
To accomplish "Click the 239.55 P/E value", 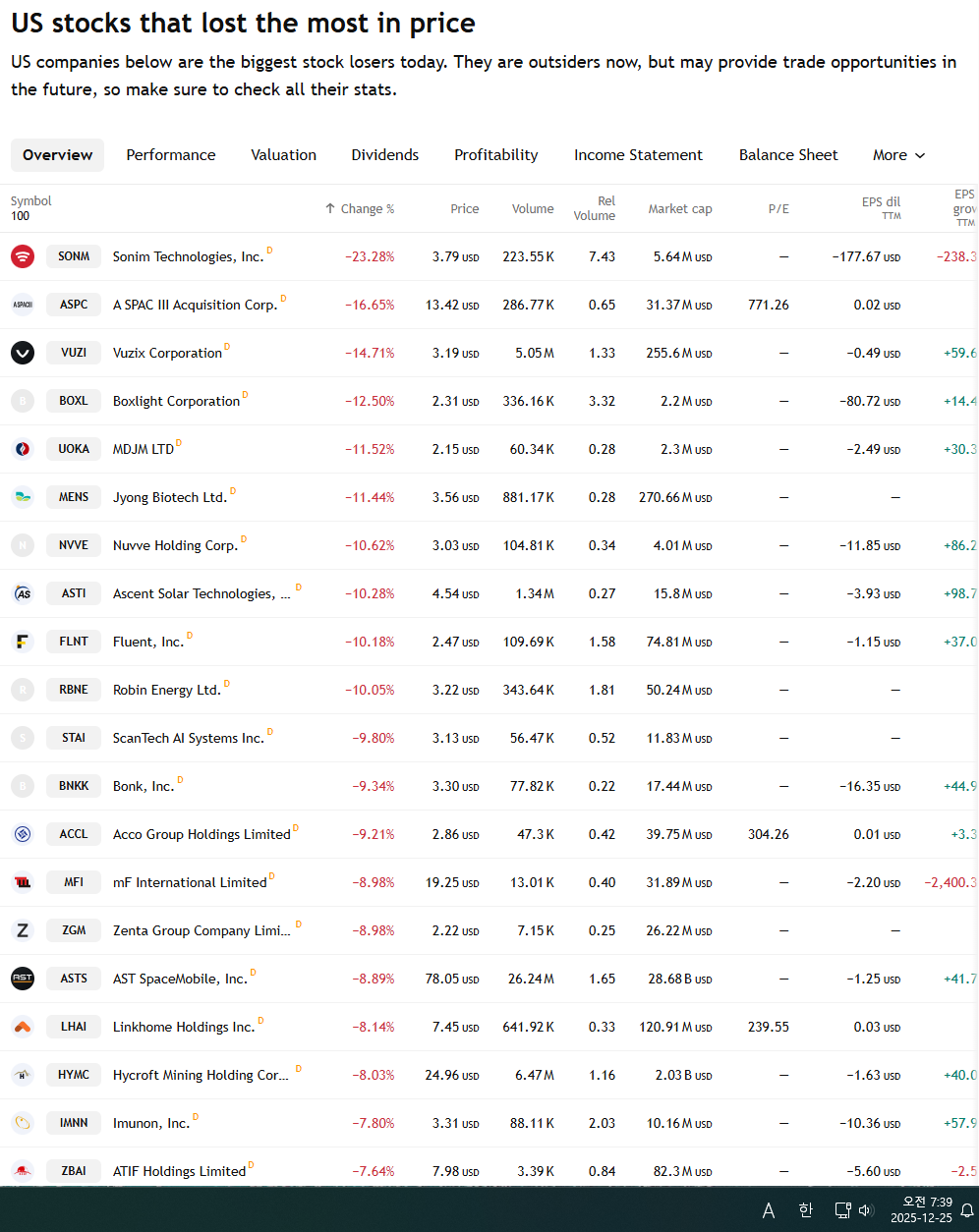I will click(x=769, y=1027).
